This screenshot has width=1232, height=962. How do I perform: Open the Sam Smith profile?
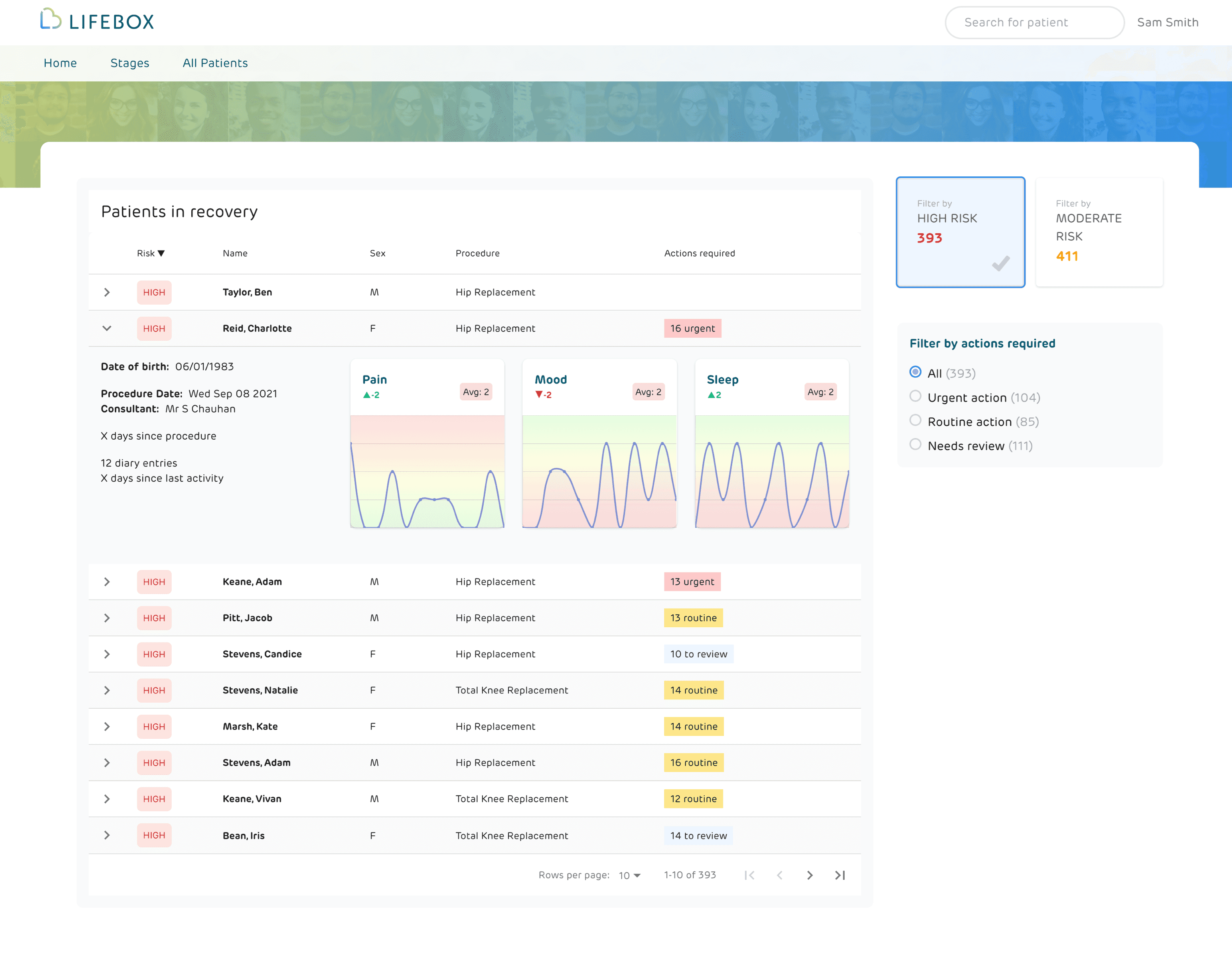[1168, 22]
